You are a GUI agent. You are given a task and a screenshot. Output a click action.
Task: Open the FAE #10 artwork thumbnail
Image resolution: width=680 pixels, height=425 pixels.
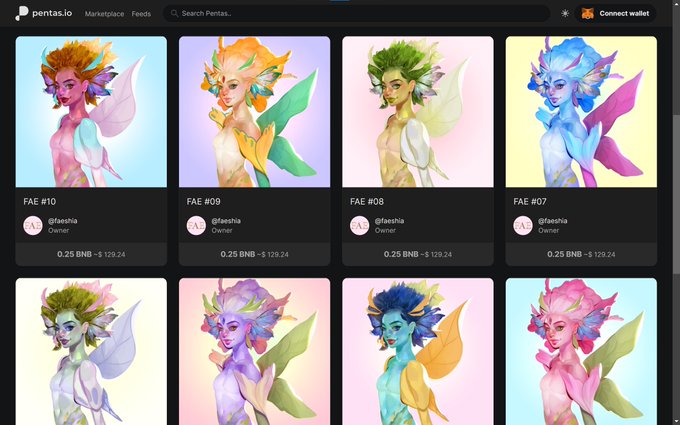pyautogui.click(x=91, y=112)
